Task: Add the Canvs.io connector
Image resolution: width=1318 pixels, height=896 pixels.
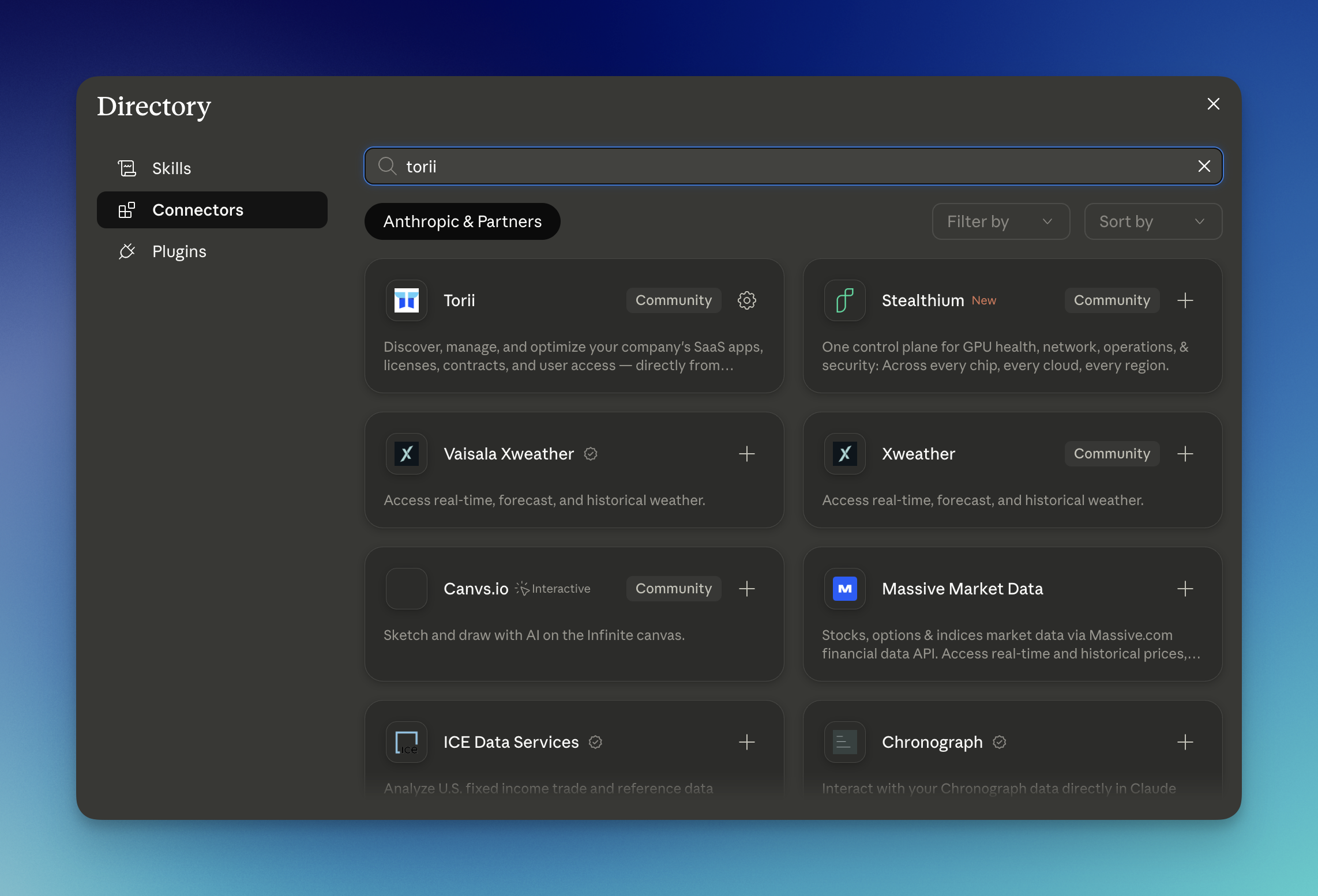Action: [x=746, y=589]
